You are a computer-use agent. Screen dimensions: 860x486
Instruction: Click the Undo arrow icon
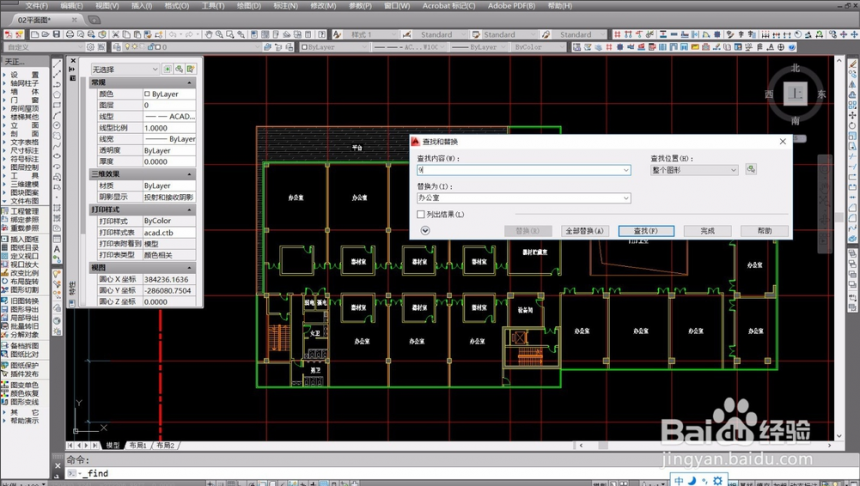[x=173, y=34]
